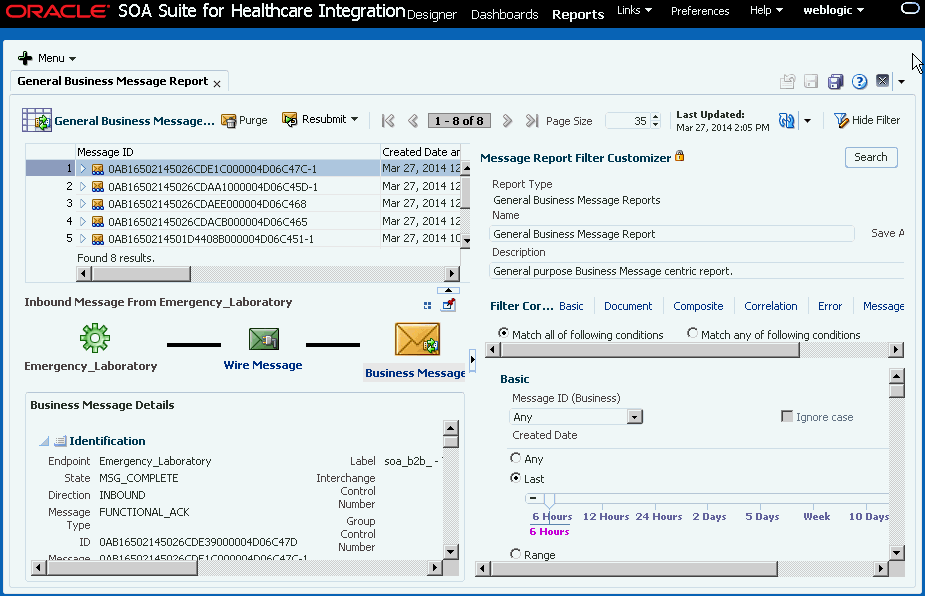The height and width of the screenshot is (596, 925).
Task: Switch to the Composite filter tab
Action: point(698,306)
